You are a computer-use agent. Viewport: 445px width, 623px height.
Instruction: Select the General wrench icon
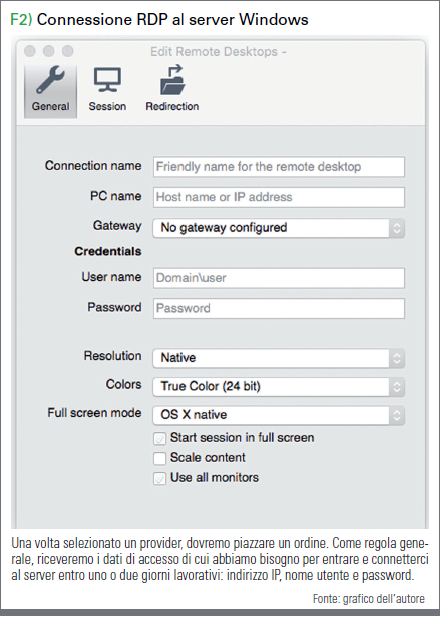pyautogui.click(x=50, y=81)
